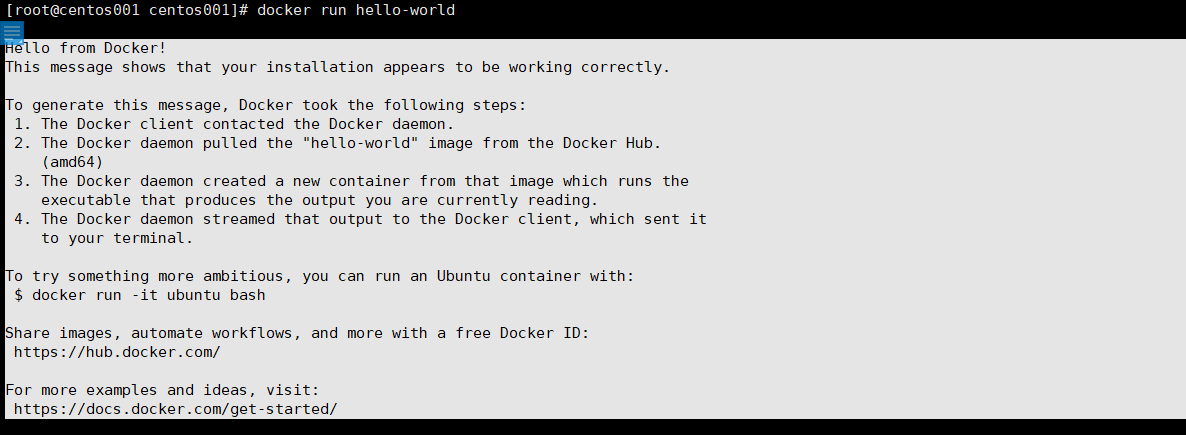Viewport: 1186px width, 435px height.
Task: Click the 'To try something more ambitious' line
Action: click(x=320, y=276)
